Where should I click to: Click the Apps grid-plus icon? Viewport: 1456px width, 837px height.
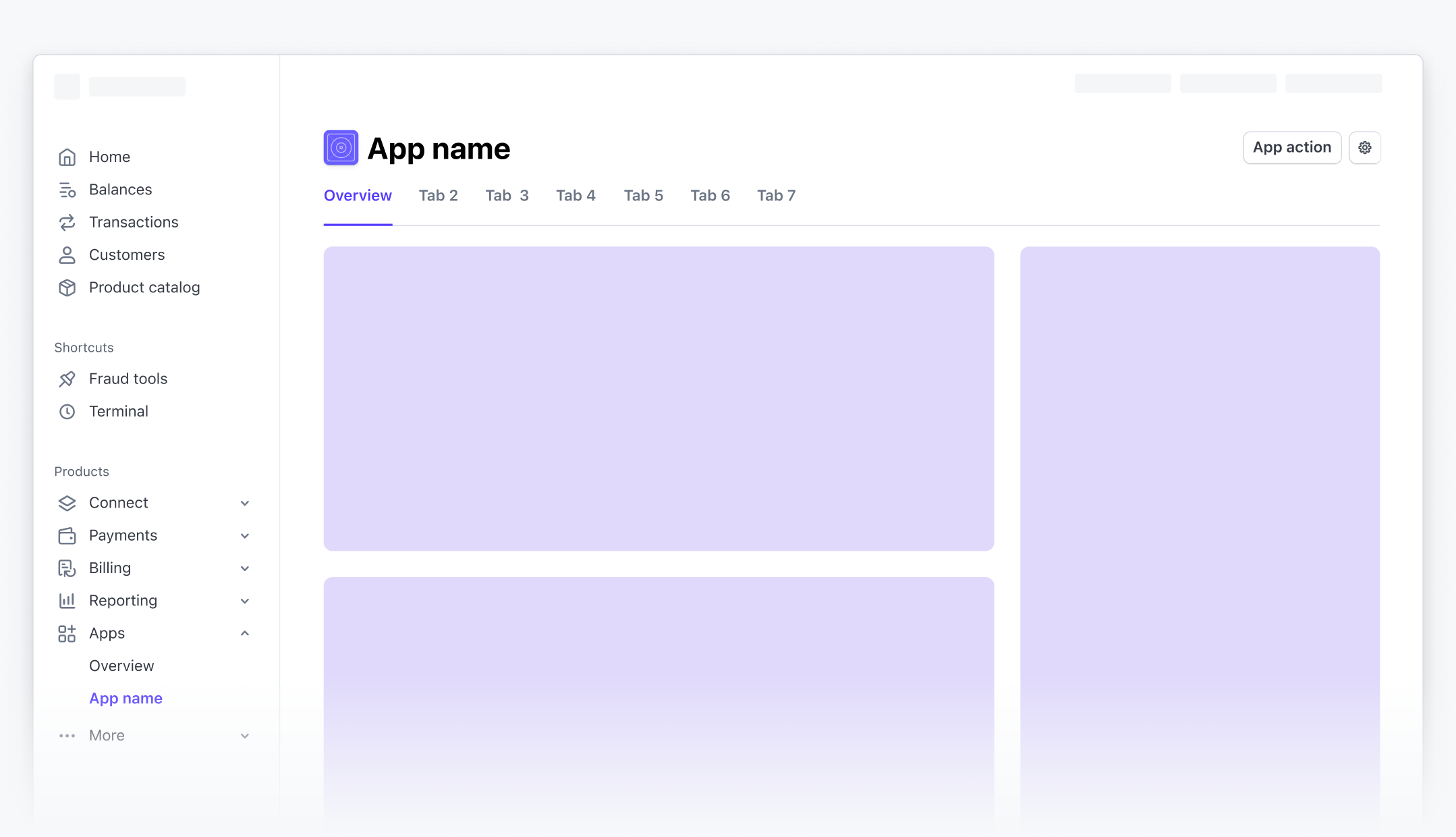pyautogui.click(x=67, y=633)
